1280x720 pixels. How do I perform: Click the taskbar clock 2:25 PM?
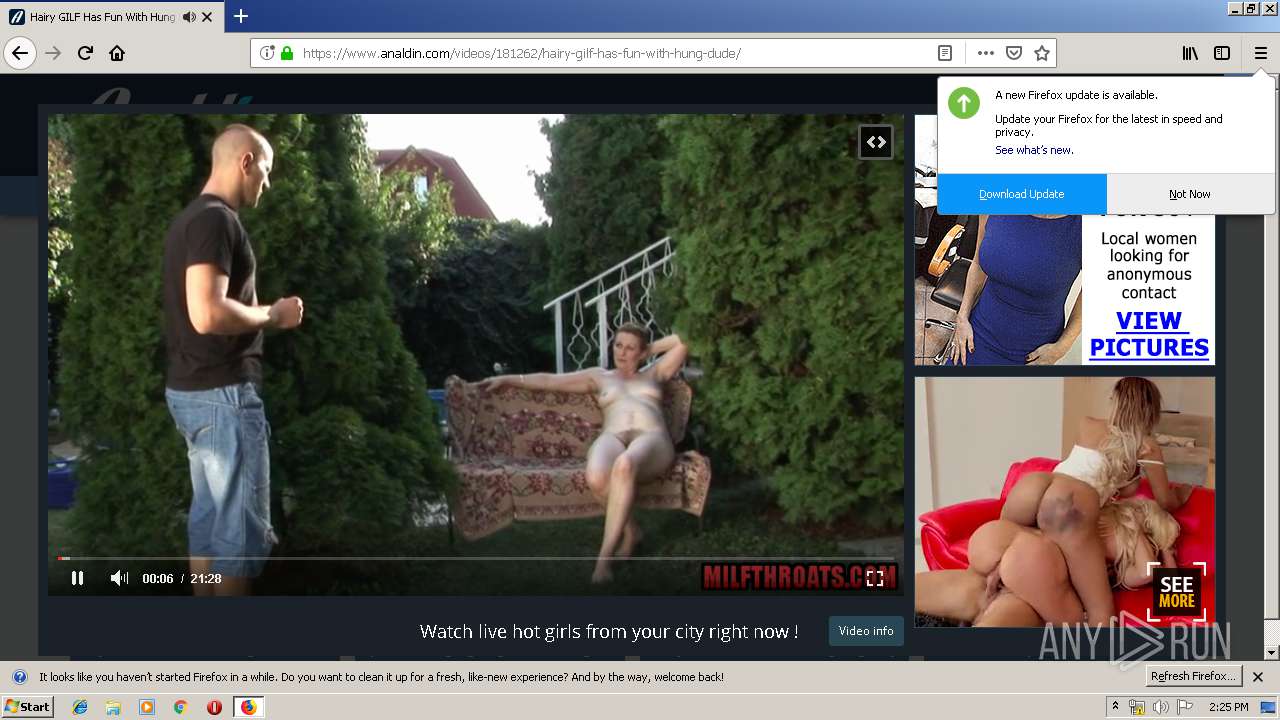[1228, 707]
